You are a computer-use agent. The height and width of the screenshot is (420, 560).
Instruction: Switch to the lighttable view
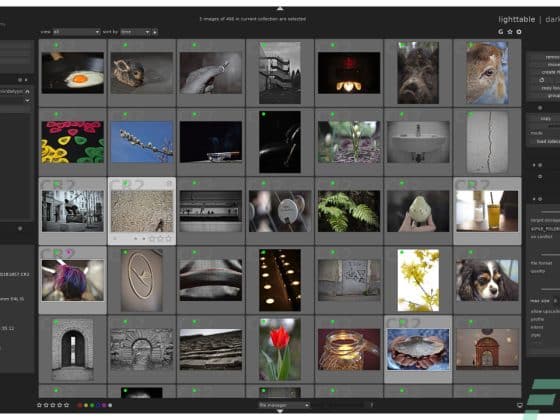[516, 19]
